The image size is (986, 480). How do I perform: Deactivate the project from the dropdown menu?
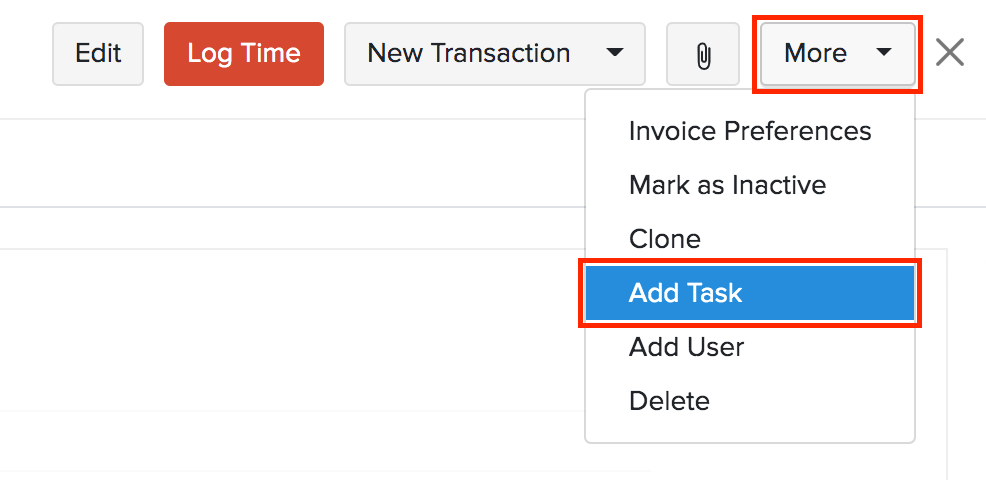[x=727, y=185]
